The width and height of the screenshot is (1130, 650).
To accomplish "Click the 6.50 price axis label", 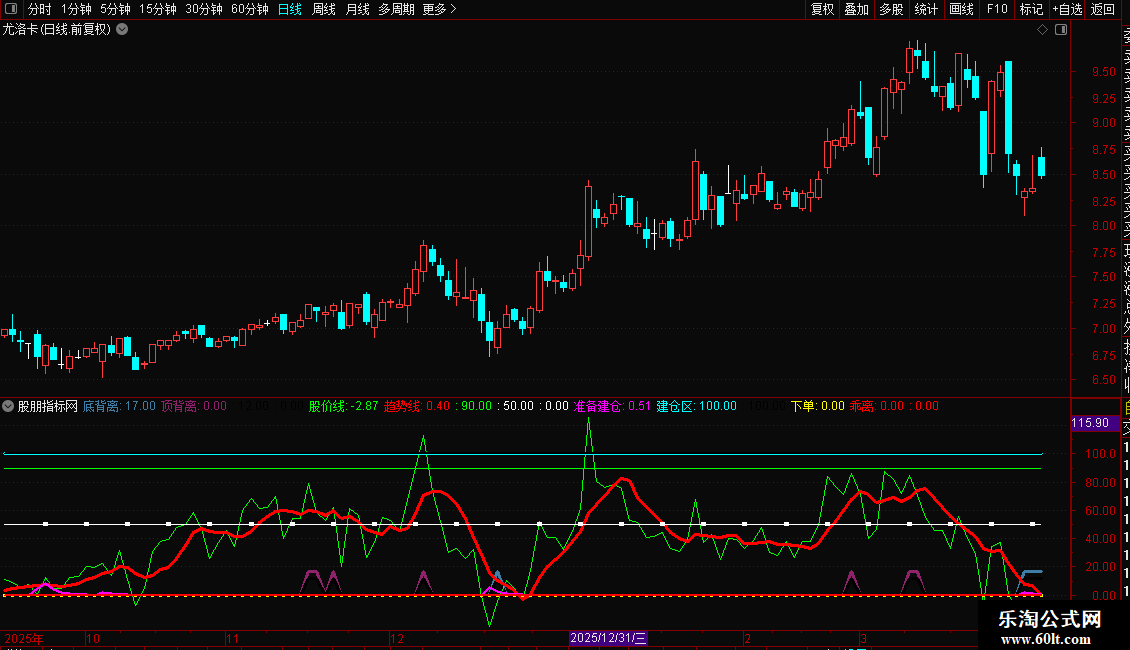I will [1103, 380].
